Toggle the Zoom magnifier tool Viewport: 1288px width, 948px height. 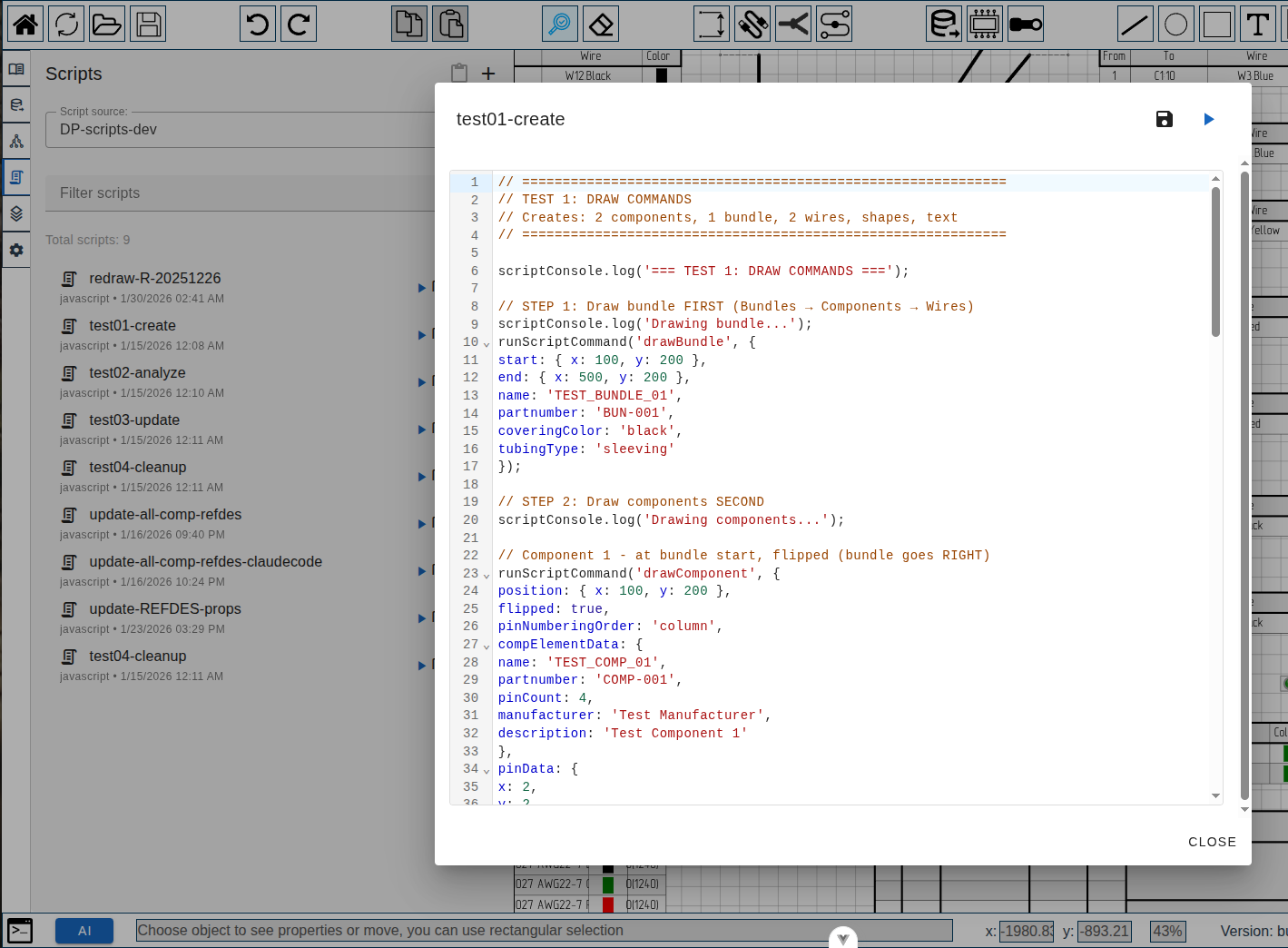coord(559,24)
